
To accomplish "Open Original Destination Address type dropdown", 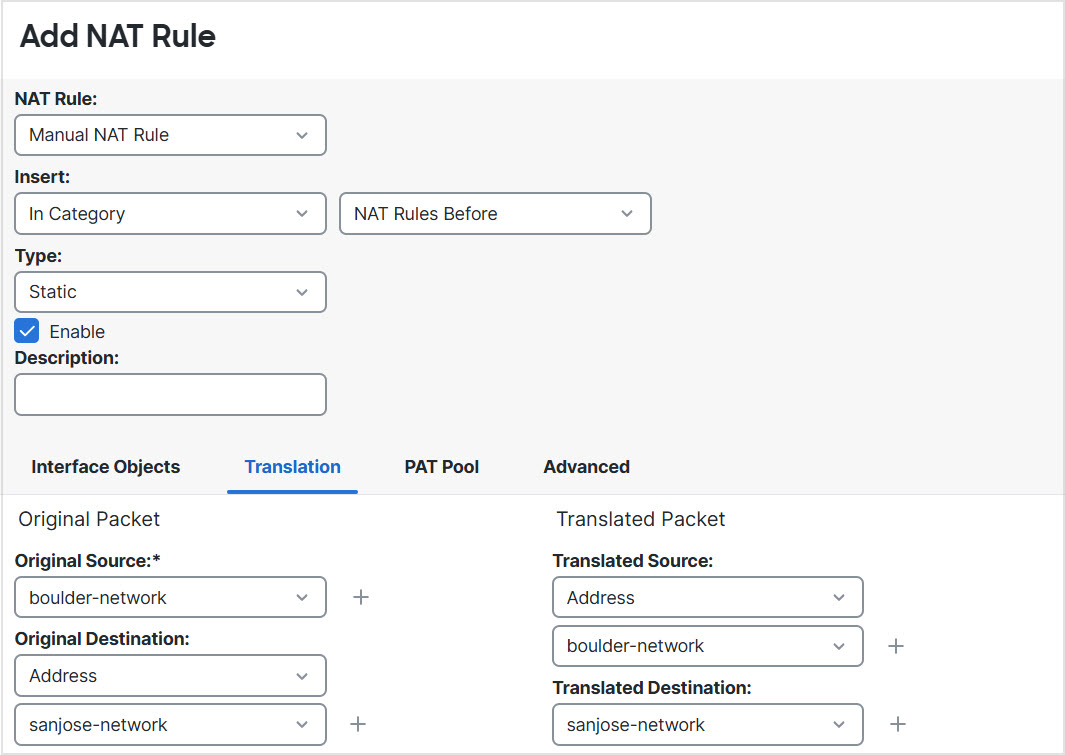I will (x=170, y=676).
